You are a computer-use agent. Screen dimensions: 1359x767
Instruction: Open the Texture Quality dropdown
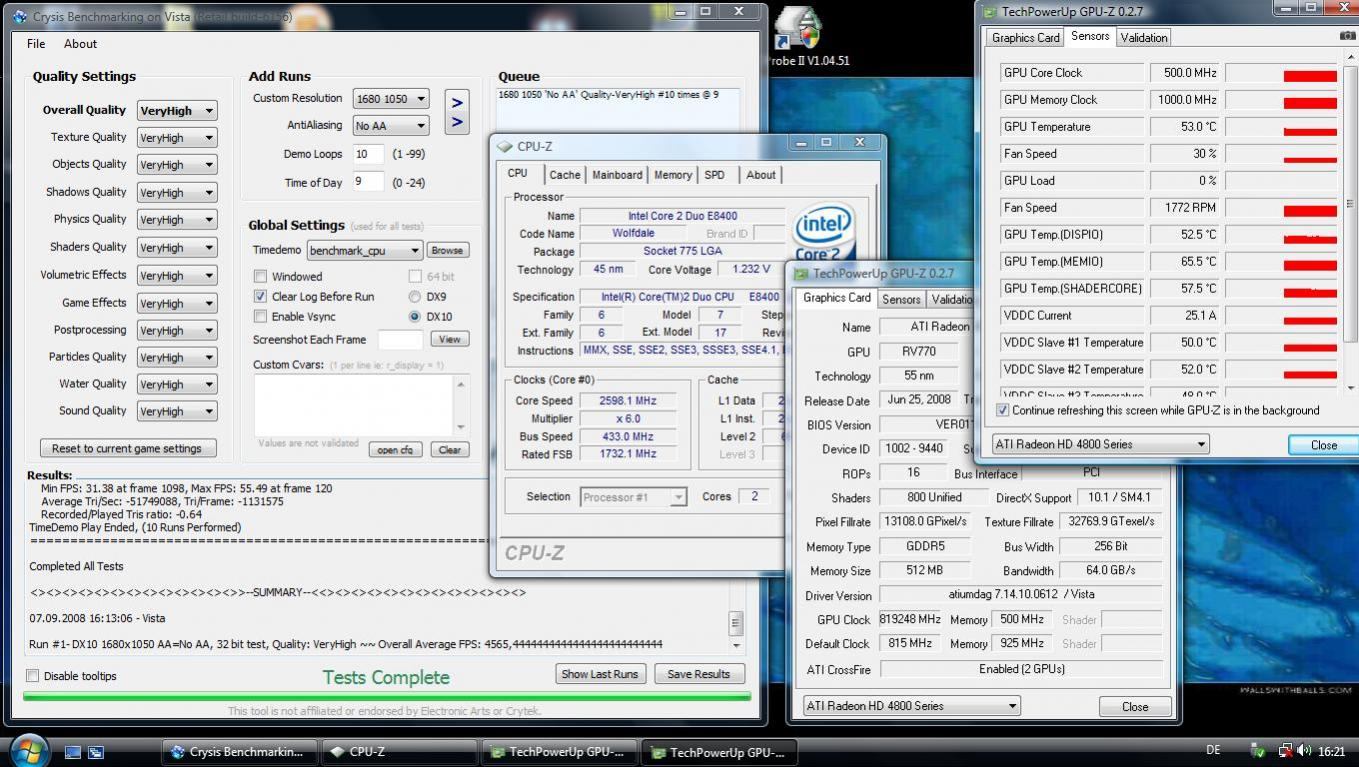(176, 138)
